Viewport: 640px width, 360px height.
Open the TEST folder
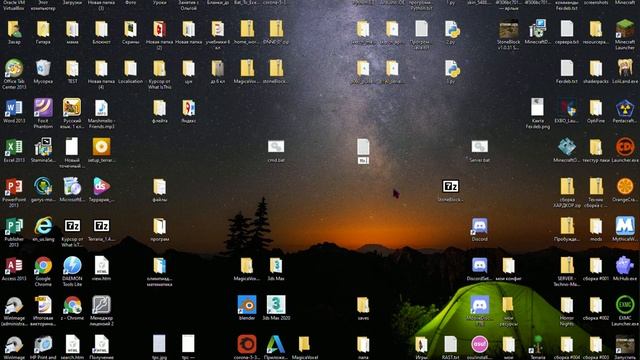pyautogui.click(x=72, y=69)
